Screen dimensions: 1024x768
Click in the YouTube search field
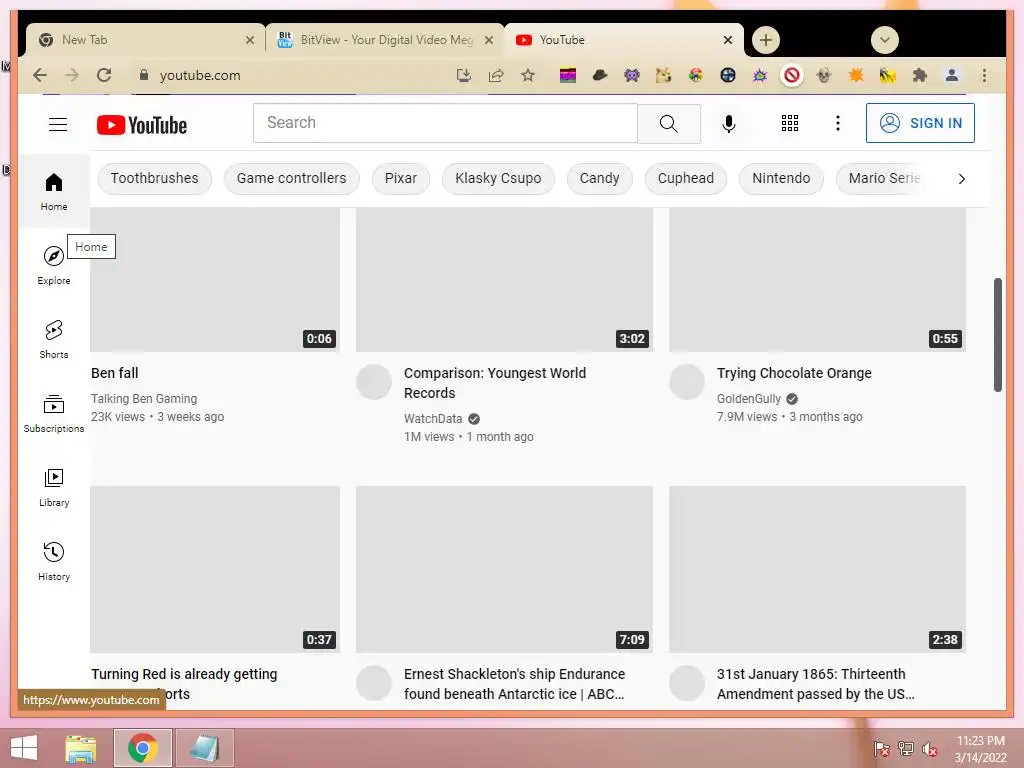(445, 123)
